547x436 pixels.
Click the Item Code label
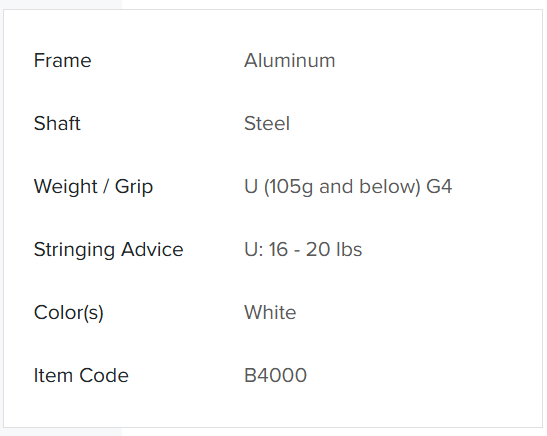tap(81, 375)
